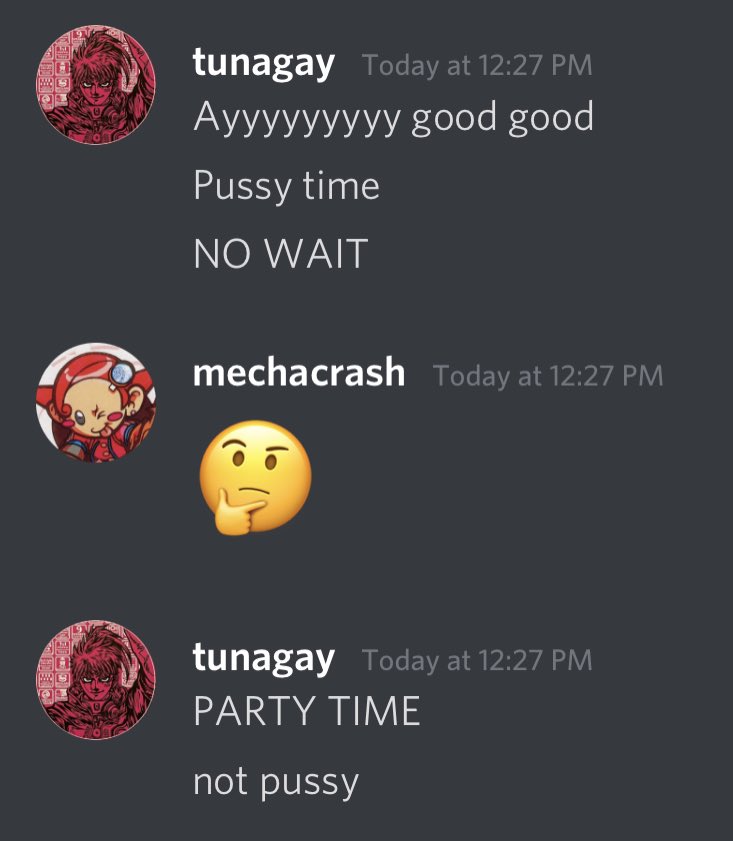This screenshot has width=733, height=841.
Task: Click the timestamp above PARTY TIME
Action: pos(477,660)
